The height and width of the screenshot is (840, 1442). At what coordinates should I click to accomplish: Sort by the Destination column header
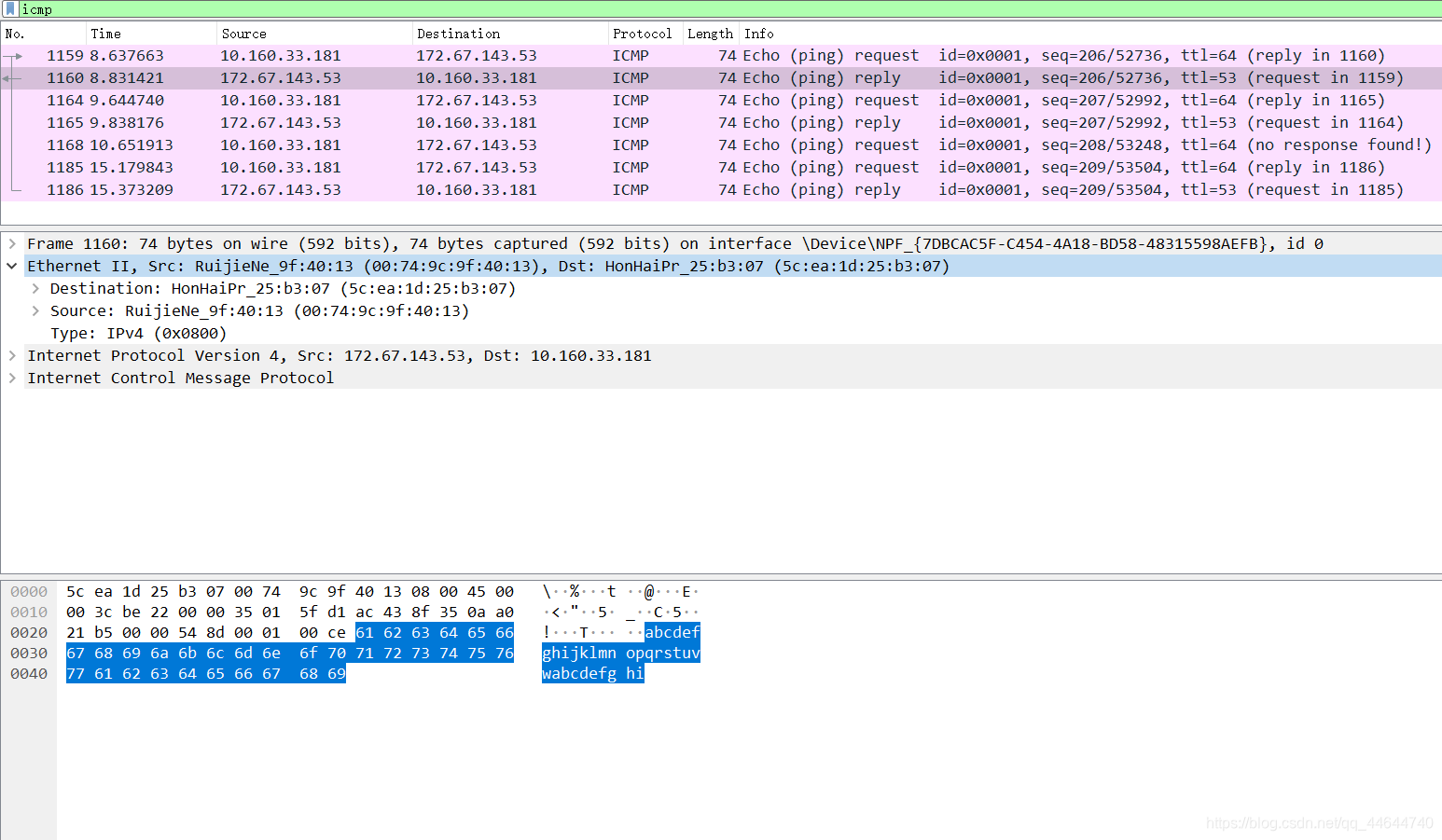click(510, 34)
